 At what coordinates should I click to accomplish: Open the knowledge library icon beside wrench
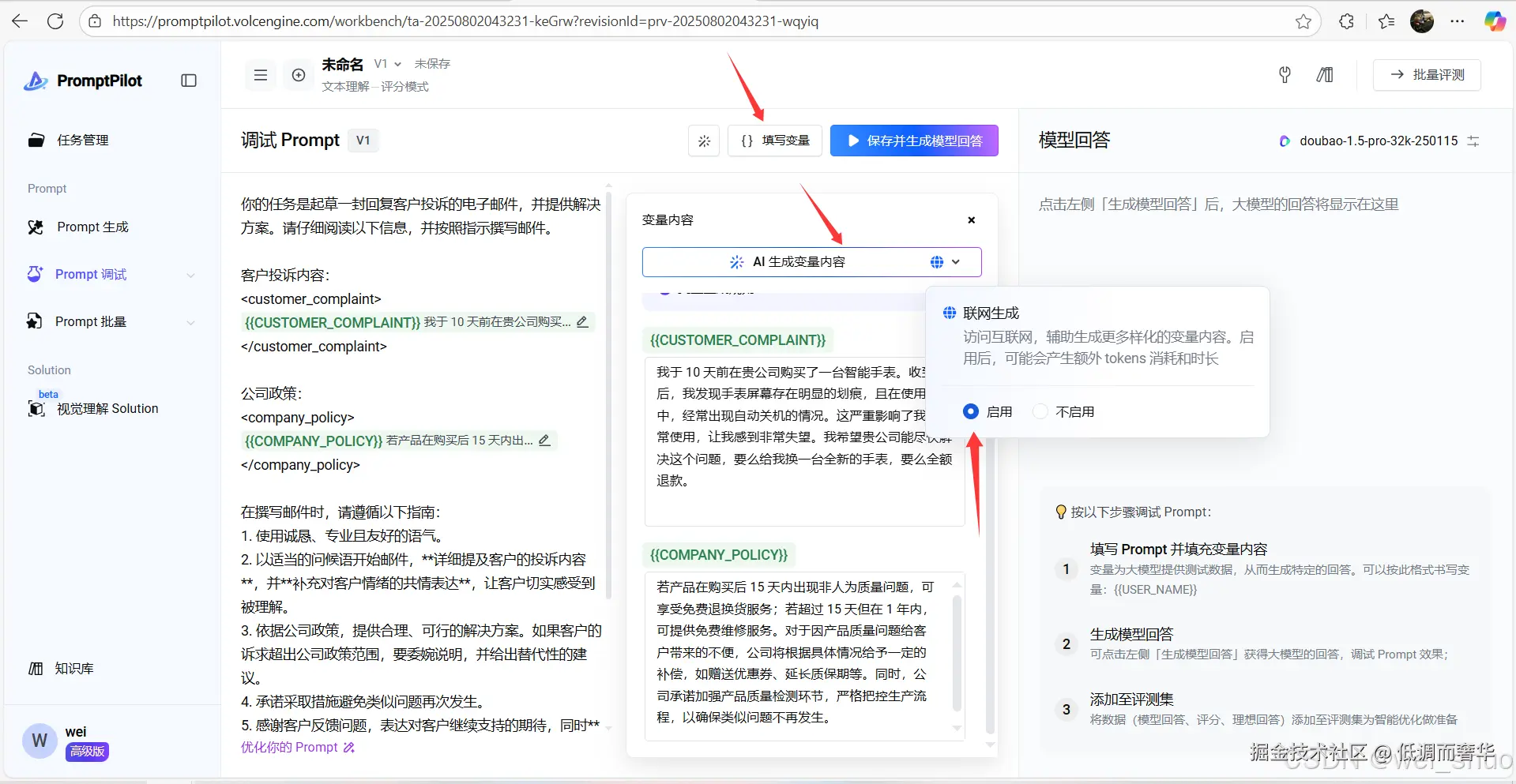click(x=1325, y=75)
